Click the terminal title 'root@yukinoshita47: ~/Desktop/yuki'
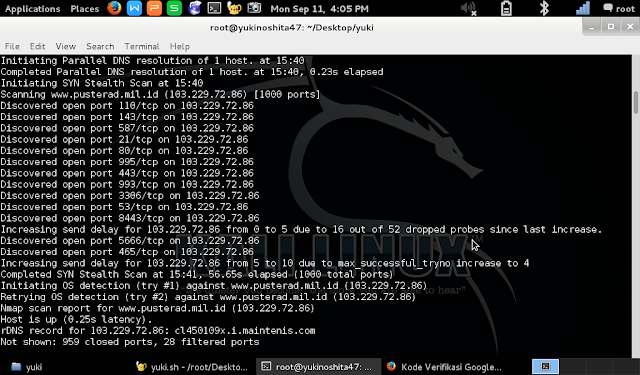The height and width of the screenshot is (375, 640). (292, 28)
